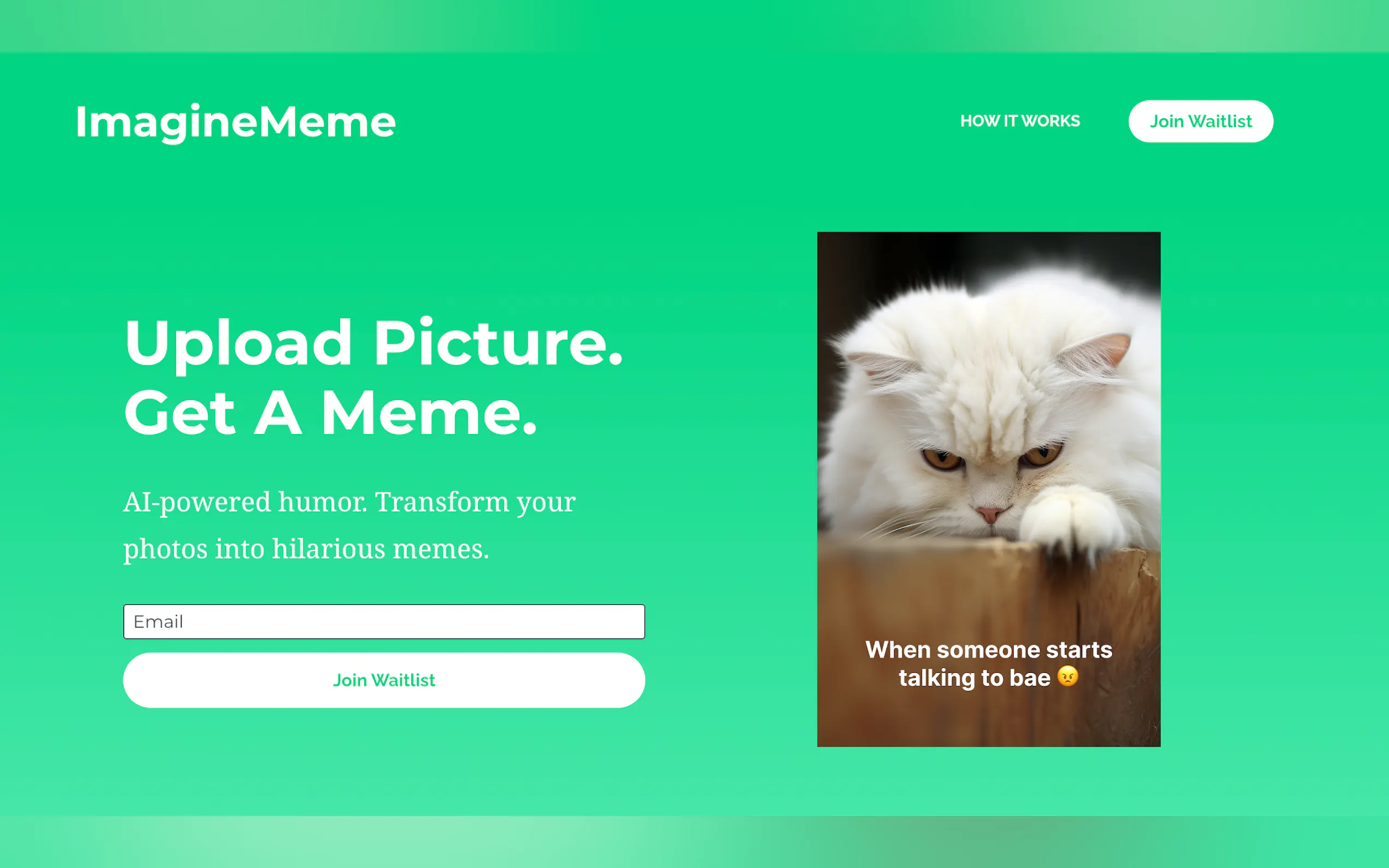
Task: Click the header Join Waitlist button
Action: (x=1200, y=121)
